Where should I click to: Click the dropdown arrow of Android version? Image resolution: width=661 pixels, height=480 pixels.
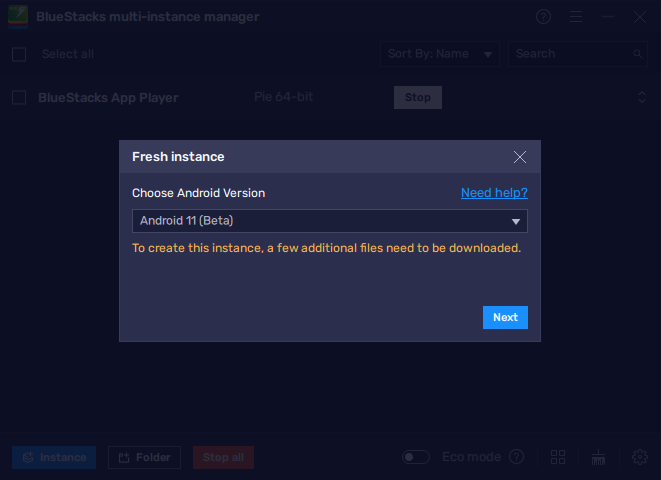[516, 222]
